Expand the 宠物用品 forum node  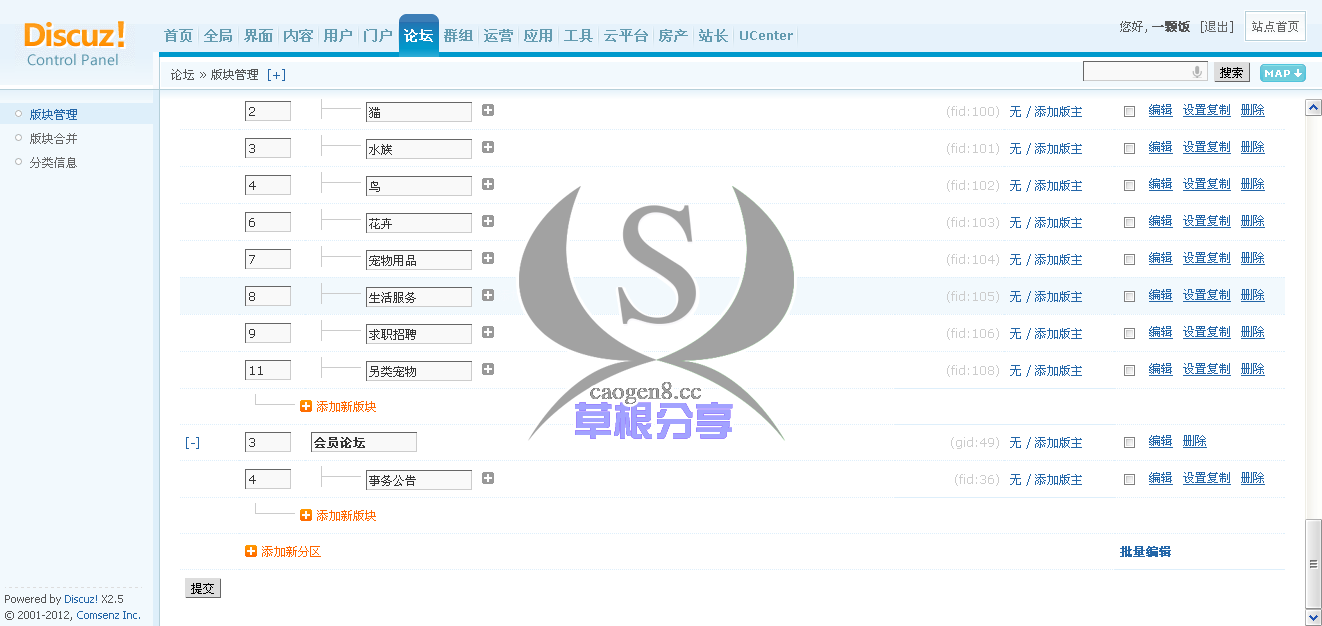[x=487, y=258]
